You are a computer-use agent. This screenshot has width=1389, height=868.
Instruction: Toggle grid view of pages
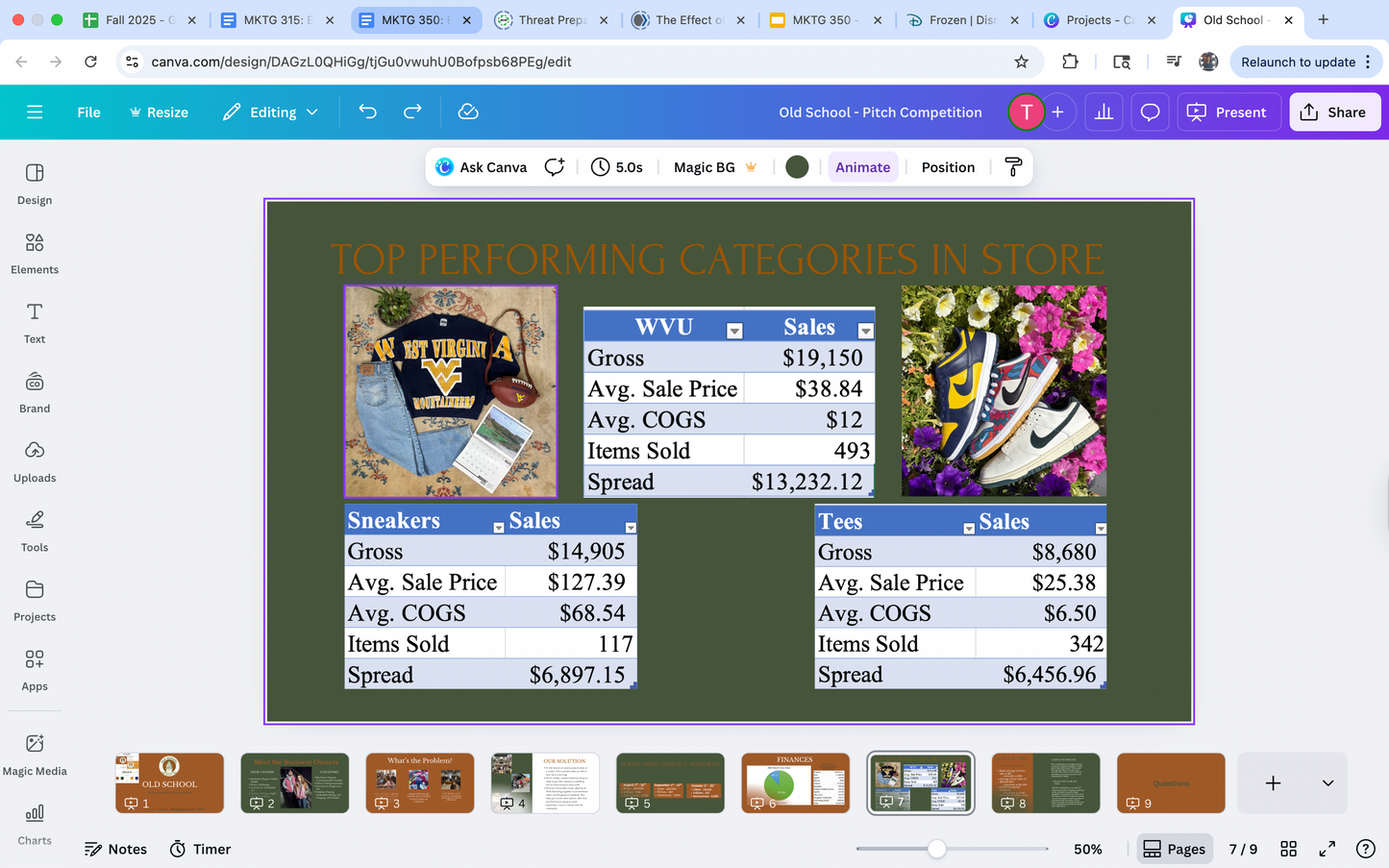1289,849
